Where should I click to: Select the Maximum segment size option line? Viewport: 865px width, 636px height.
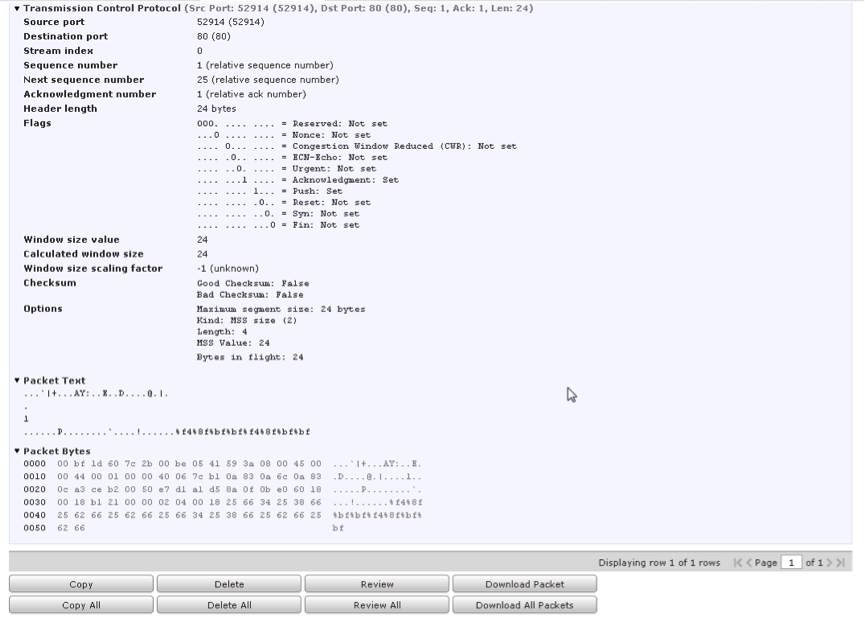point(281,309)
